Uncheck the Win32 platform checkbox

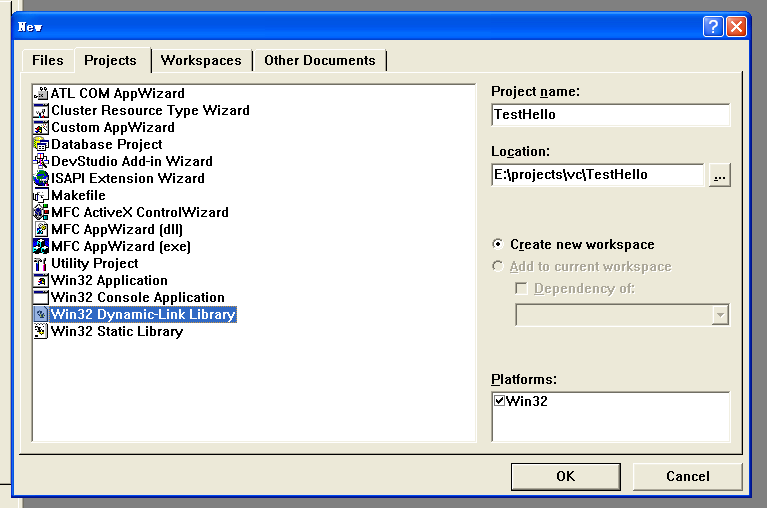coord(499,401)
